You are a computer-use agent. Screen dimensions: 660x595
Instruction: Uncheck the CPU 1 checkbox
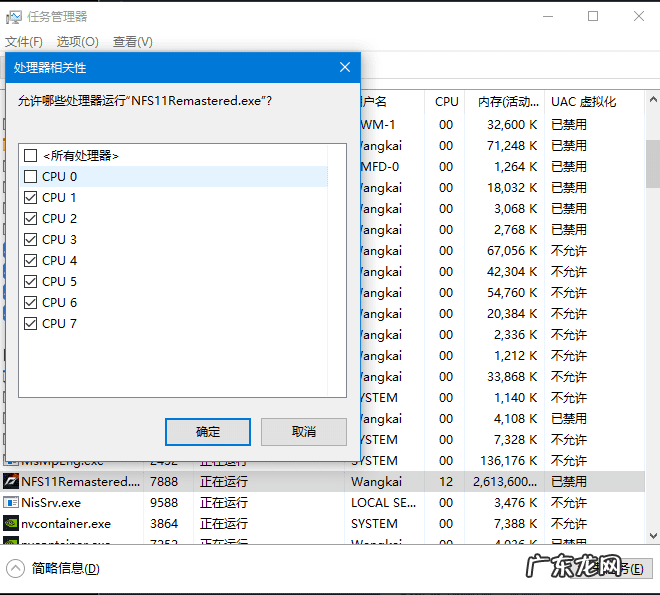[x=31, y=198]
